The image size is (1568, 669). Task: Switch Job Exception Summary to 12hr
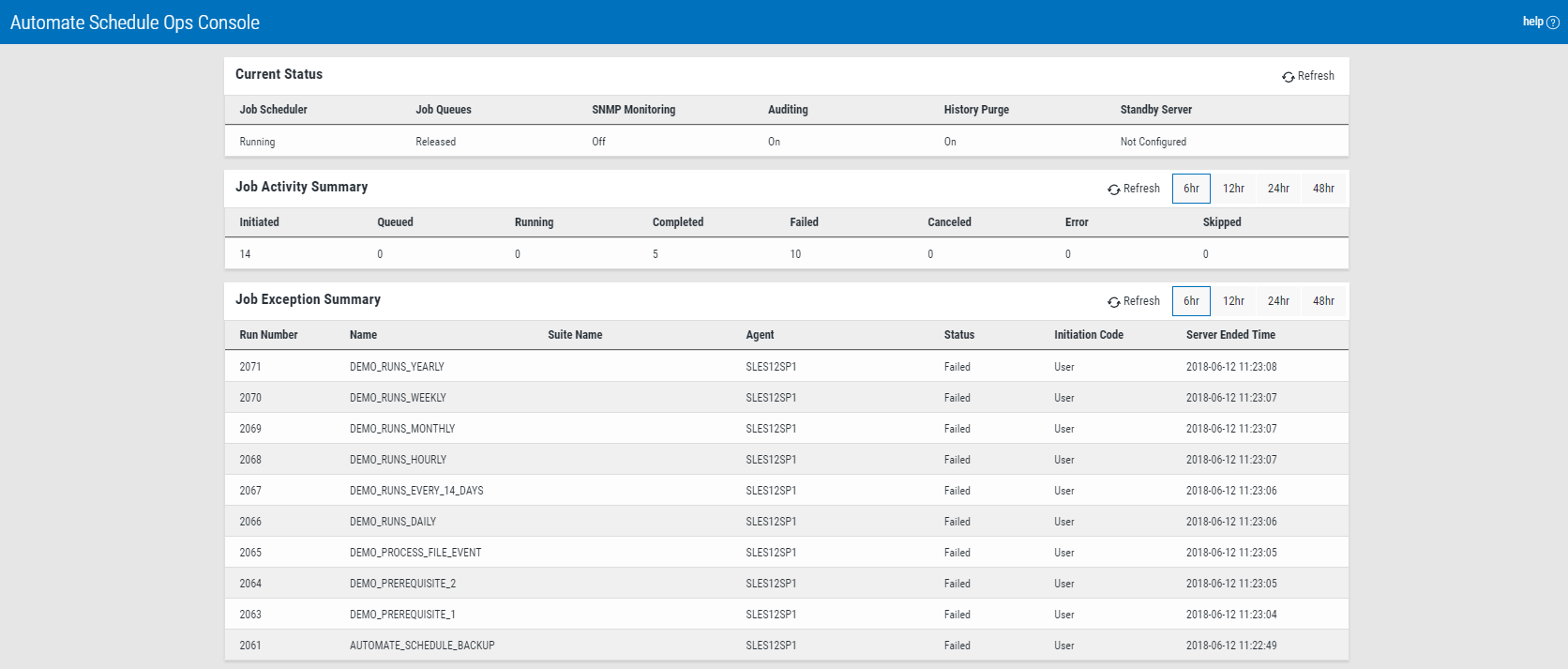[1233, 301]
